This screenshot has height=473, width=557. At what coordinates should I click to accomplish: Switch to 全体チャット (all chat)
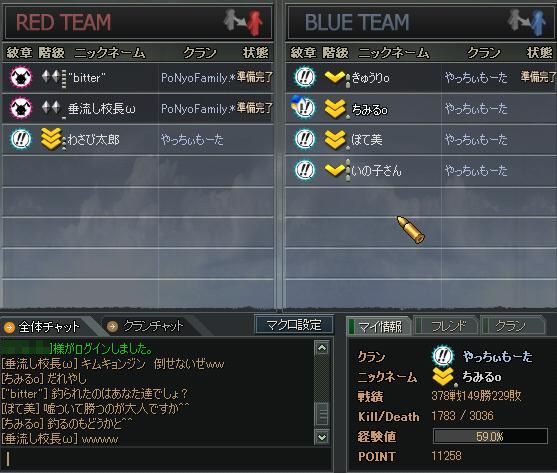point(43,326)
